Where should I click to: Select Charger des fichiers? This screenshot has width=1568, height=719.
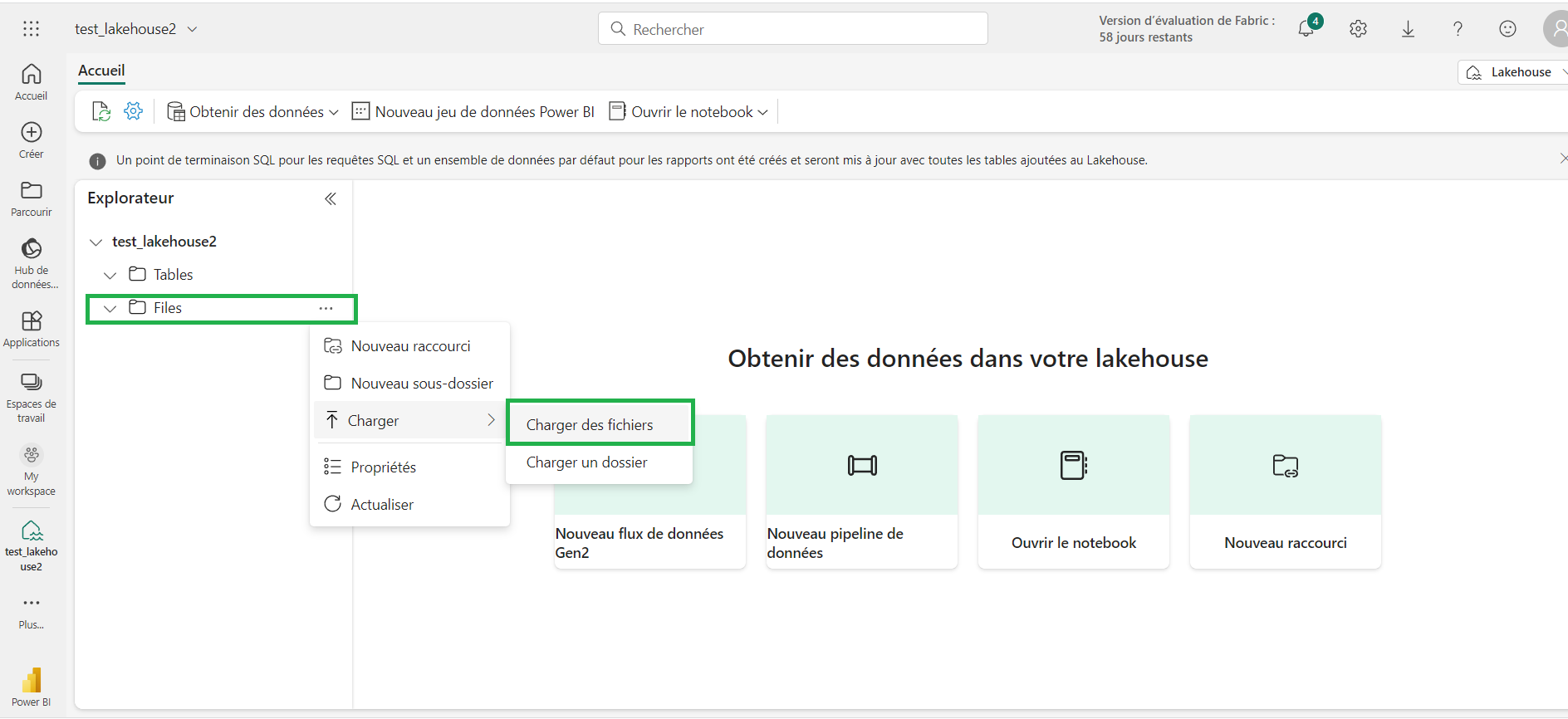600,424
